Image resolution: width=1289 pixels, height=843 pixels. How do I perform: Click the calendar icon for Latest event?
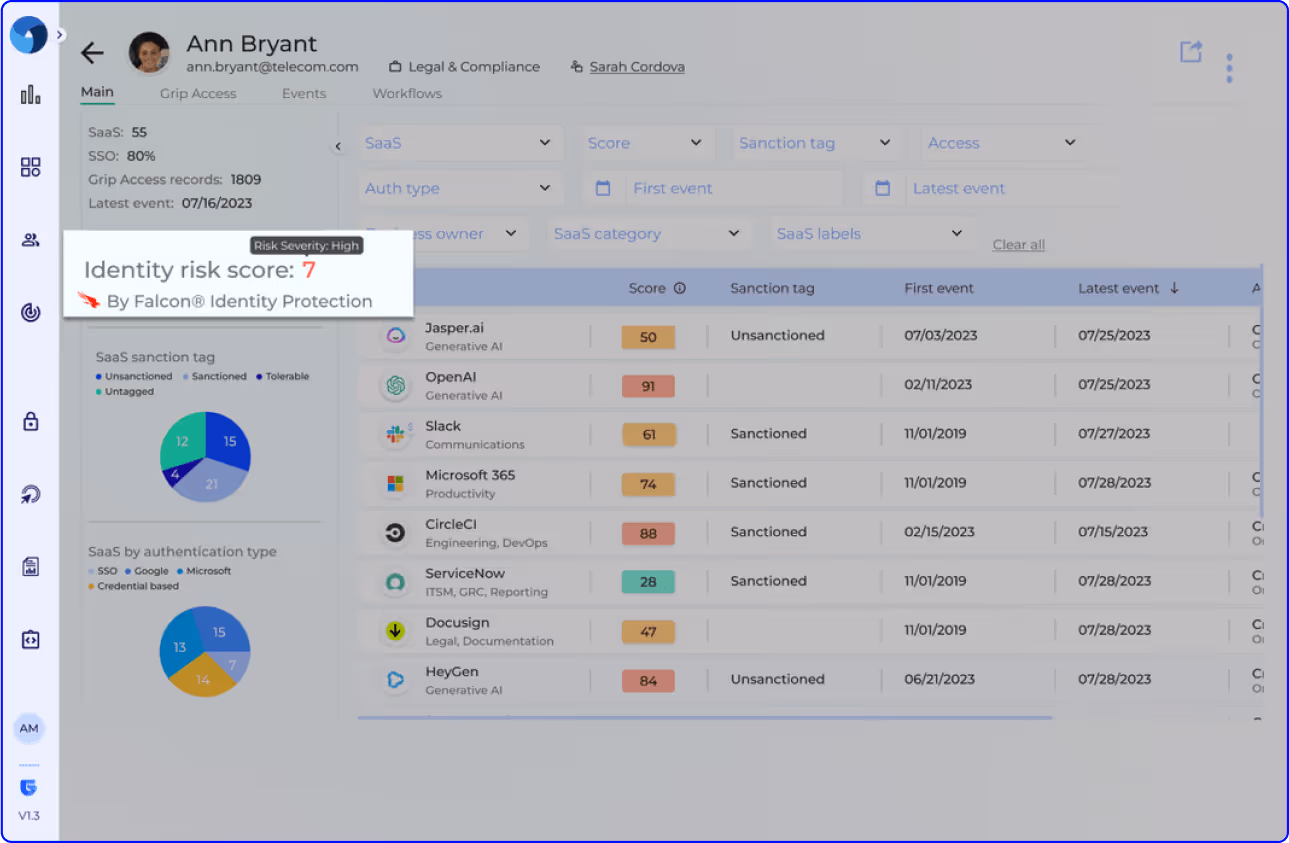coord(882,188)
